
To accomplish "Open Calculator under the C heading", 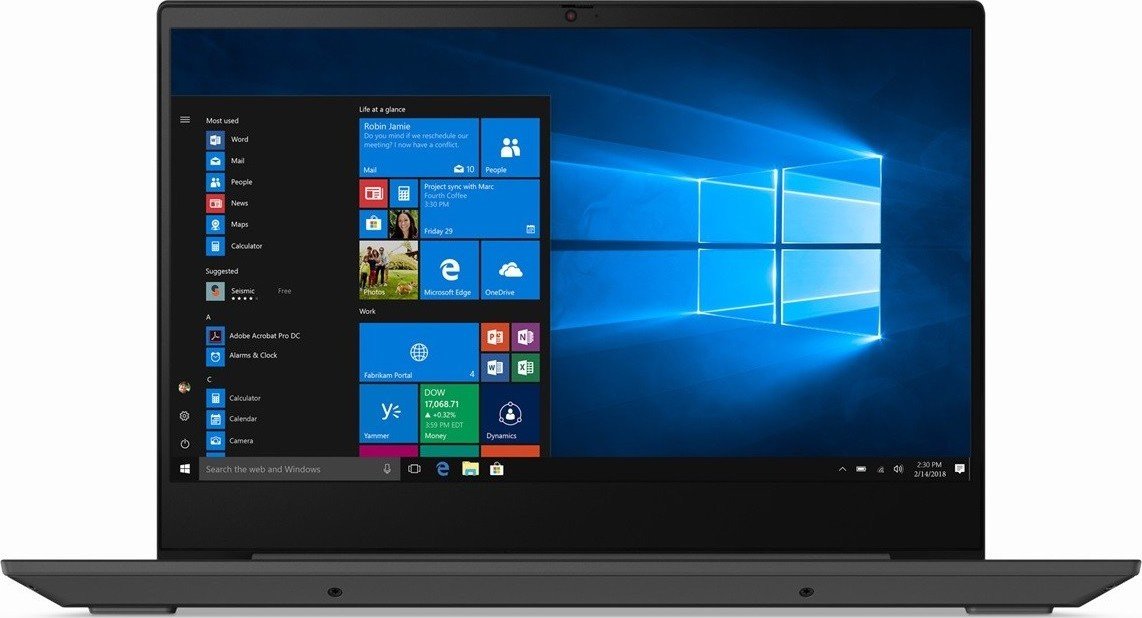I will point(233,398).
